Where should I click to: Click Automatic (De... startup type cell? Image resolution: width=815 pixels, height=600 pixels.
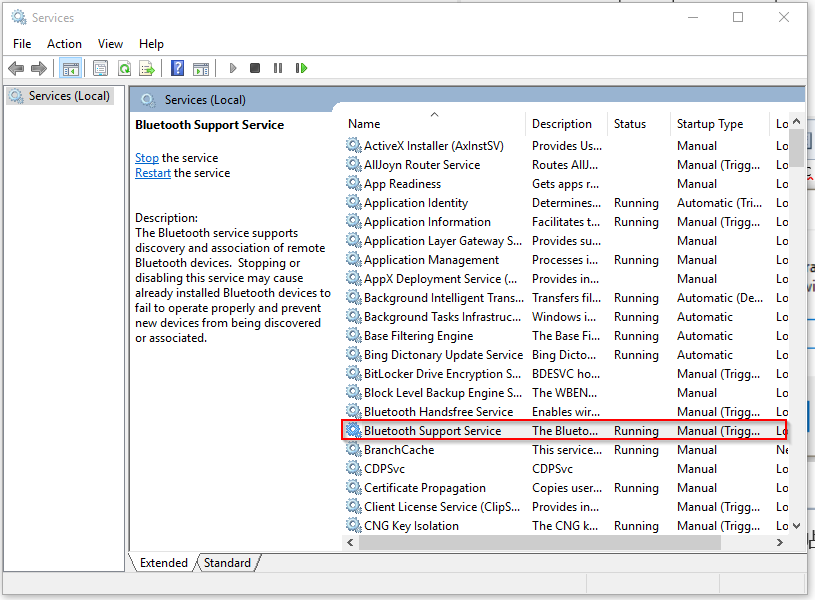point(720,297)
